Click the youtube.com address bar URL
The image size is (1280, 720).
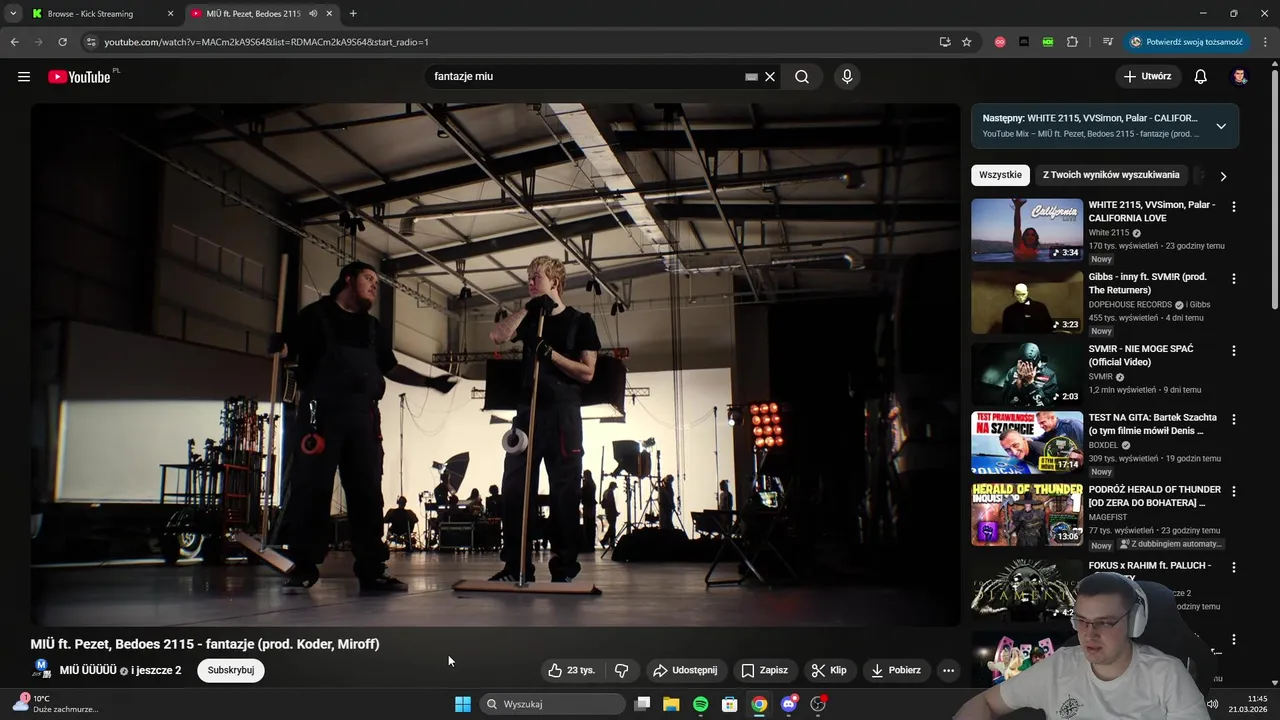click(x=266, y=42)
